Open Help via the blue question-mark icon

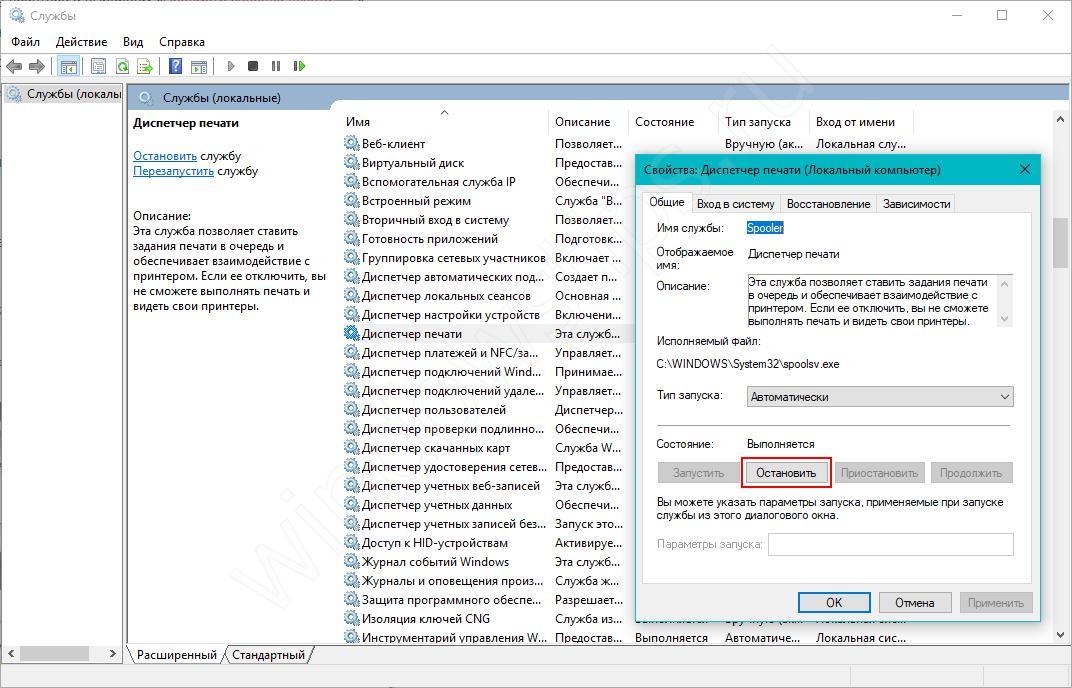[175, 67]
